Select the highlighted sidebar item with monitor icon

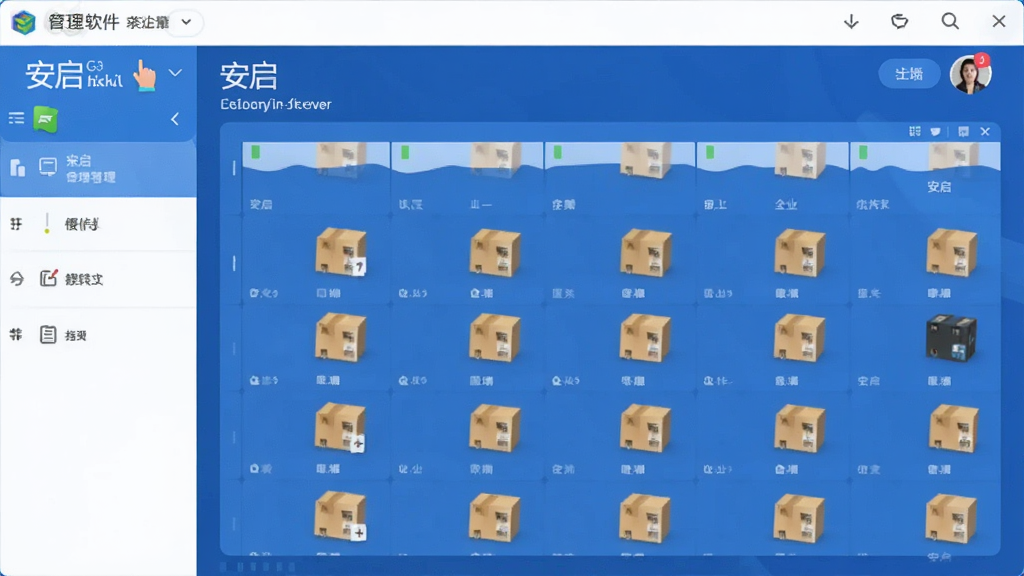tap(98, 168)
